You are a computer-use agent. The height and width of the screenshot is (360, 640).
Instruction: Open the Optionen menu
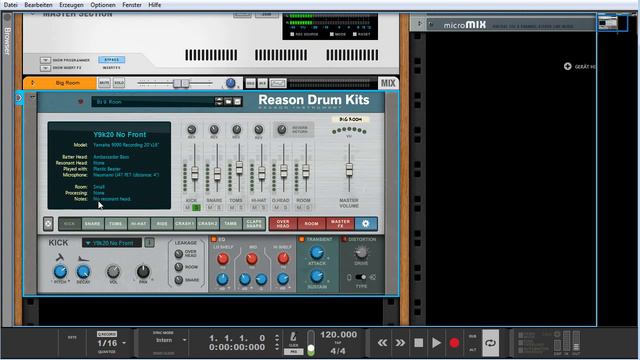[x=103, y=5]
